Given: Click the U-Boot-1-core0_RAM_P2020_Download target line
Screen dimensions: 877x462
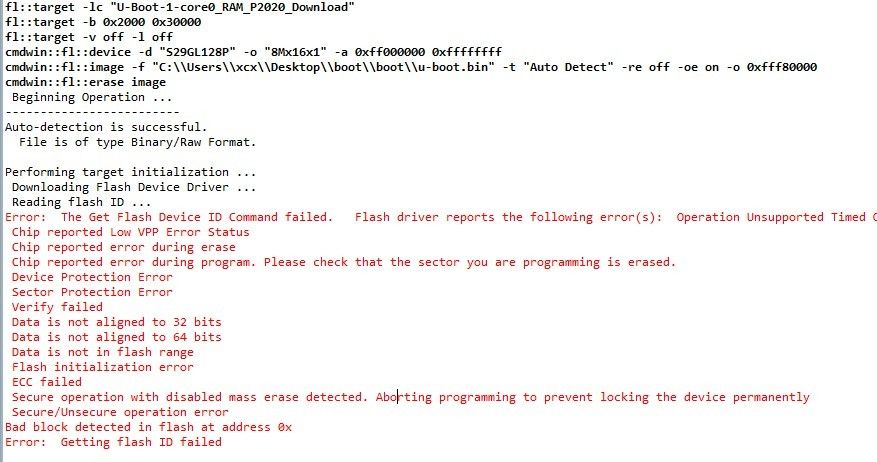Looking at the screenshot, I should 180,7.
